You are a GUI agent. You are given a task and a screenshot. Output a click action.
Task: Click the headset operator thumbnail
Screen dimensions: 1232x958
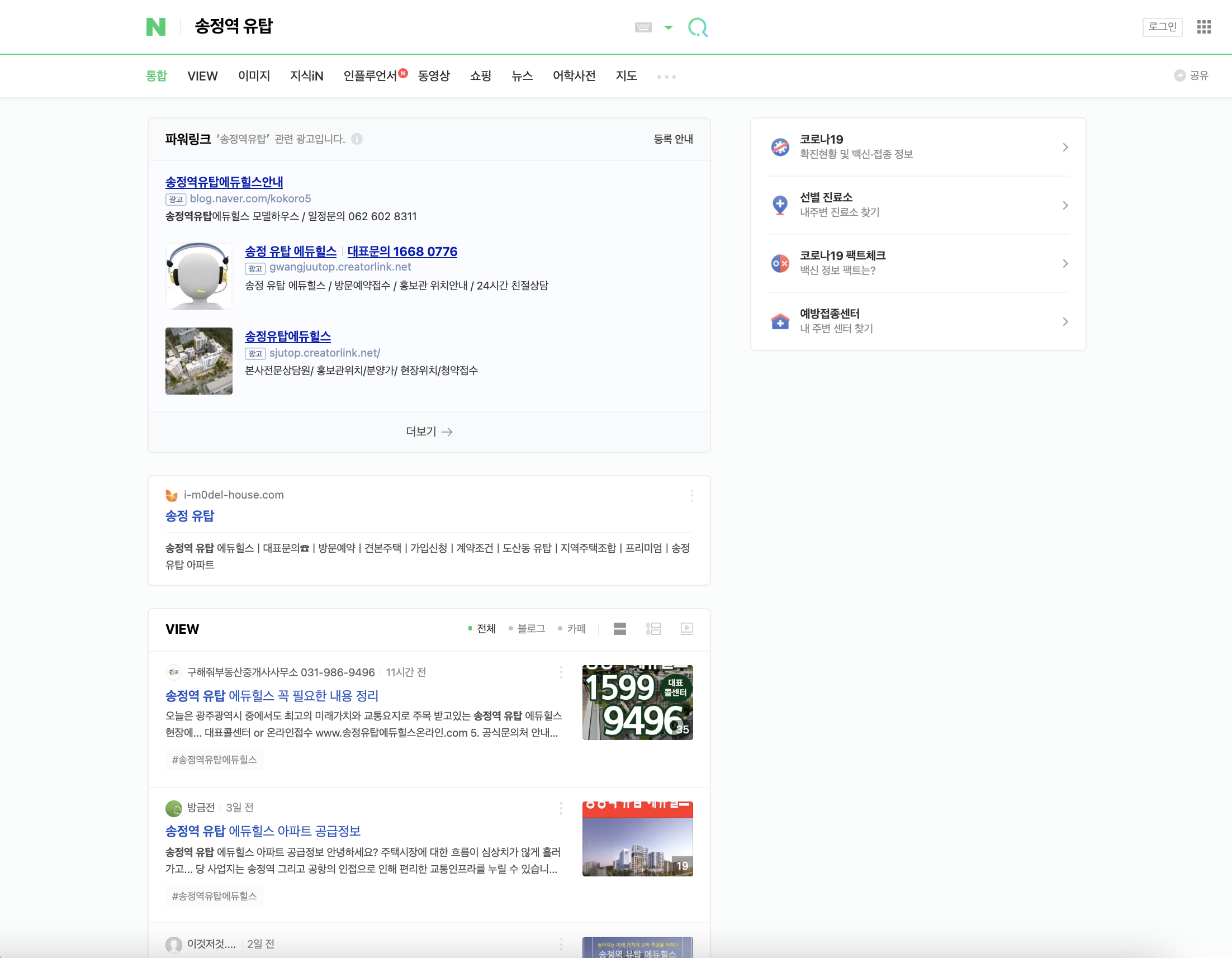[x=198, y=276]
